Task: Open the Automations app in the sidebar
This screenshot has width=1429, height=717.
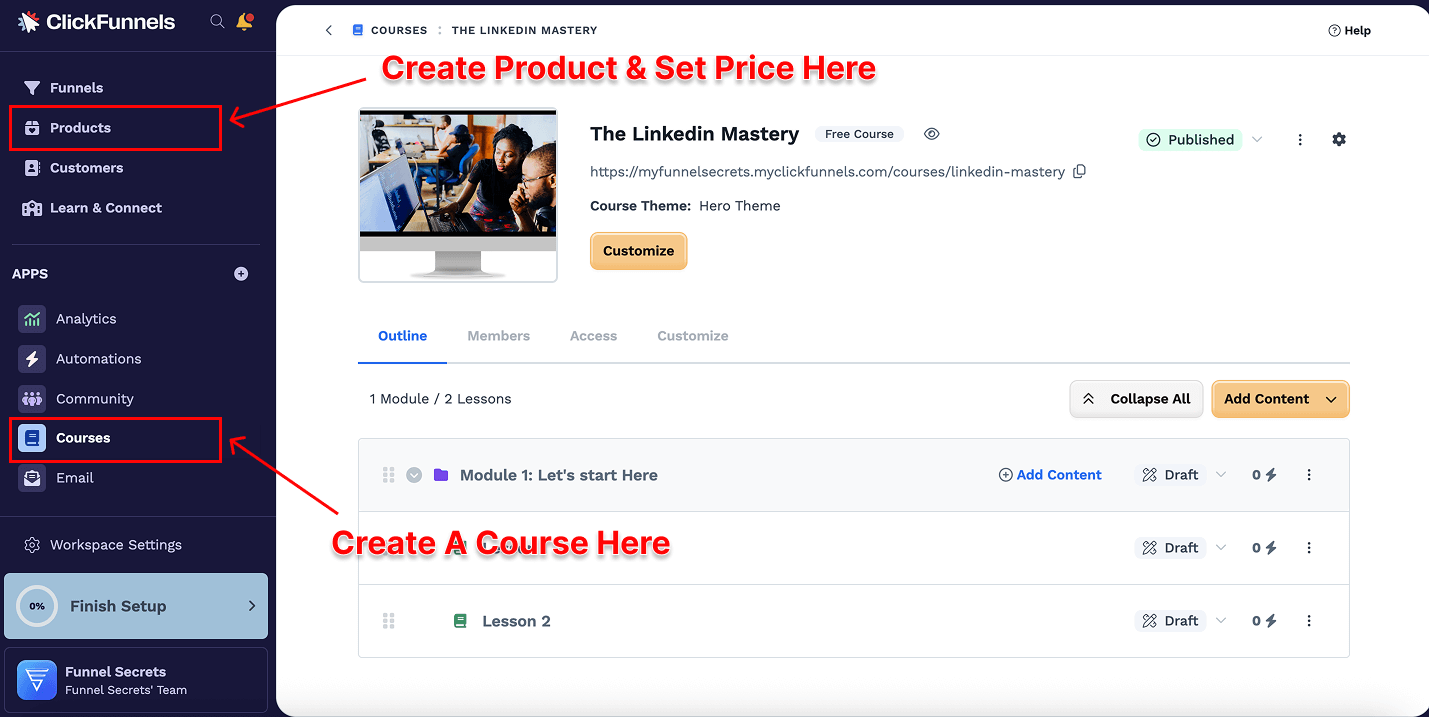Action: [98, 358]
